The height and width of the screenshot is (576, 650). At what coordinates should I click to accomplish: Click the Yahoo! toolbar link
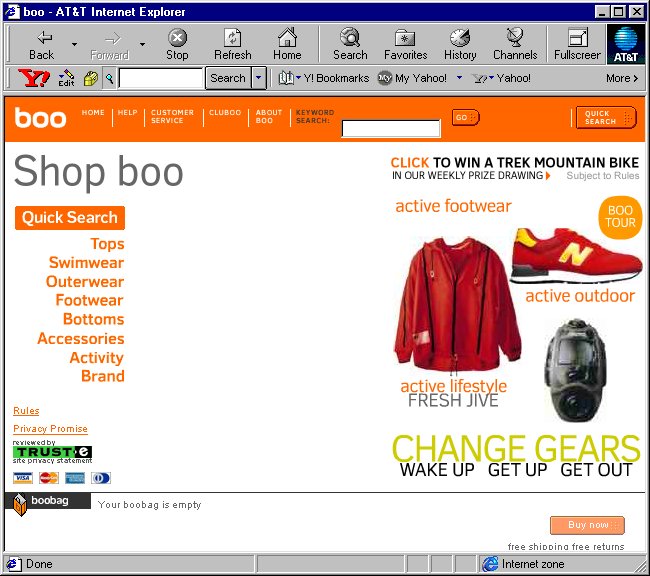tap(502, 78)
